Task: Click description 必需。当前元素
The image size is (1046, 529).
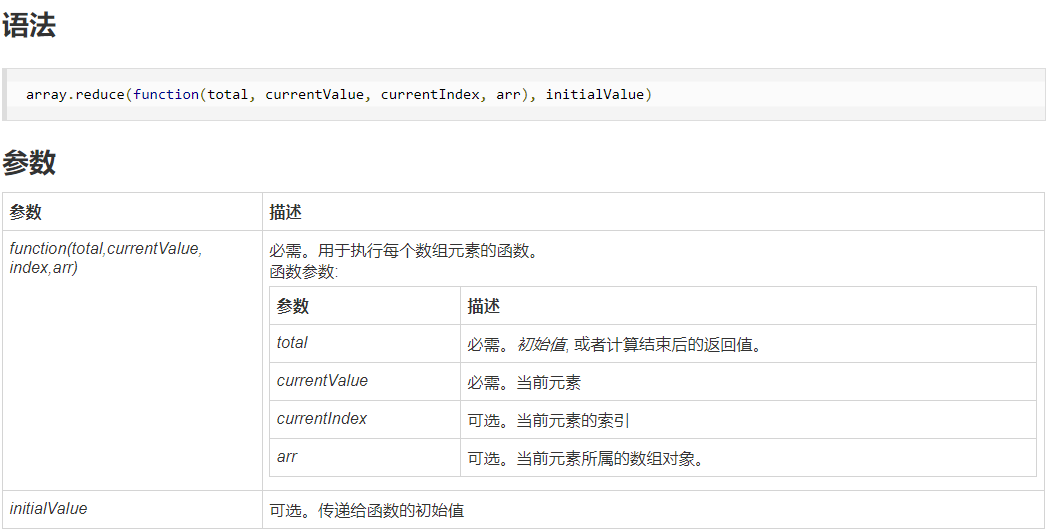Action: point(524,383)
